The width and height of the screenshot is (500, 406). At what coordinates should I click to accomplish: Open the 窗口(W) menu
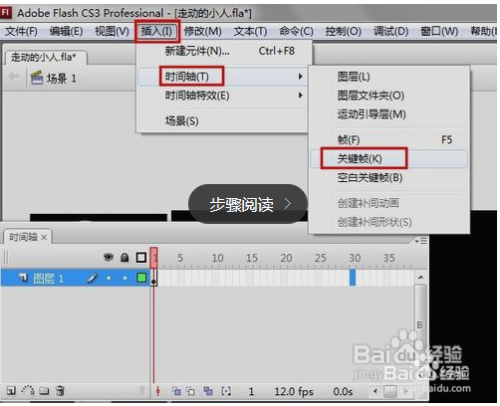coord(439,31)
